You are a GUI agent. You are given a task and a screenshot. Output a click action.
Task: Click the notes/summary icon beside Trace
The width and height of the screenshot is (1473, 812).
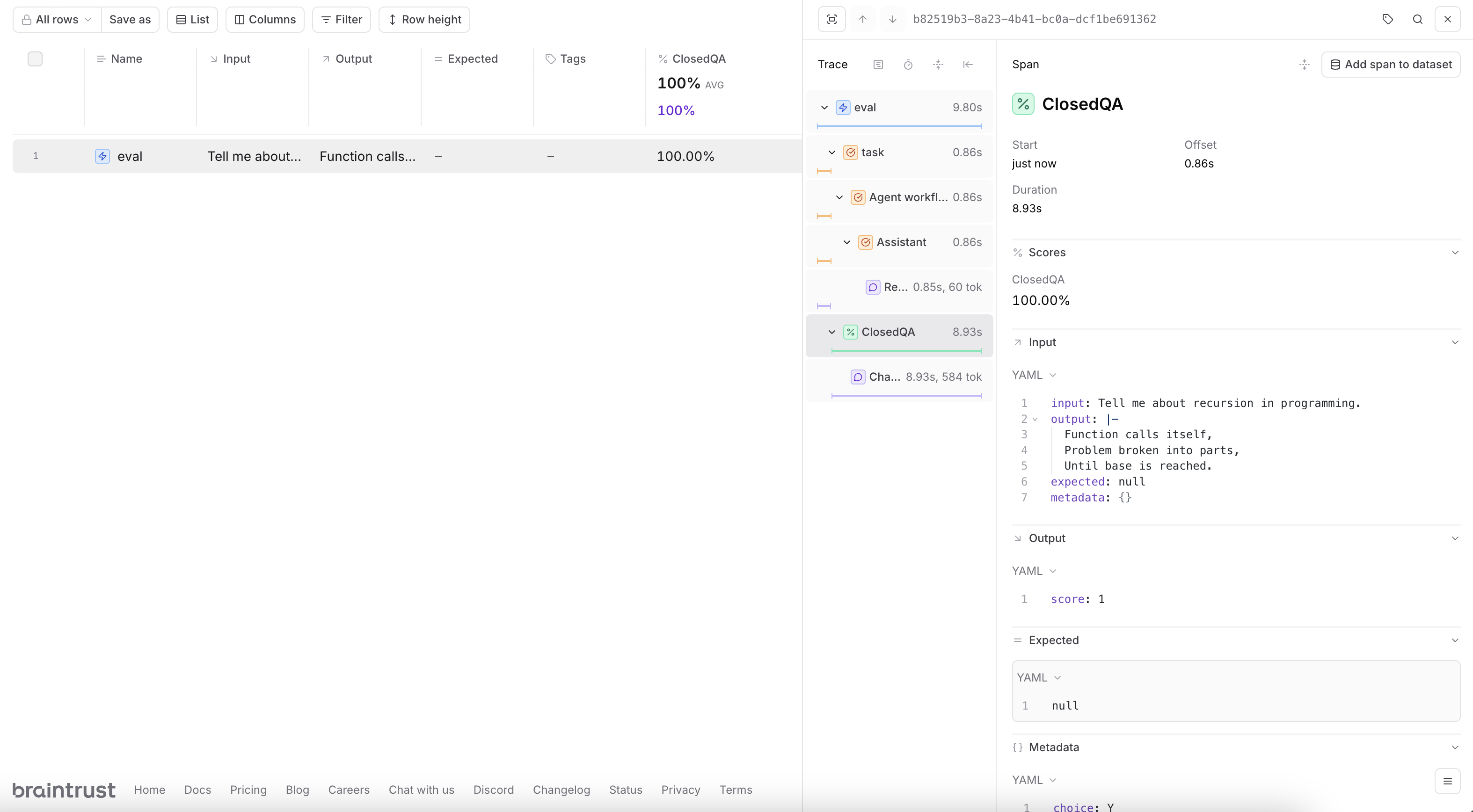point(878,64)
